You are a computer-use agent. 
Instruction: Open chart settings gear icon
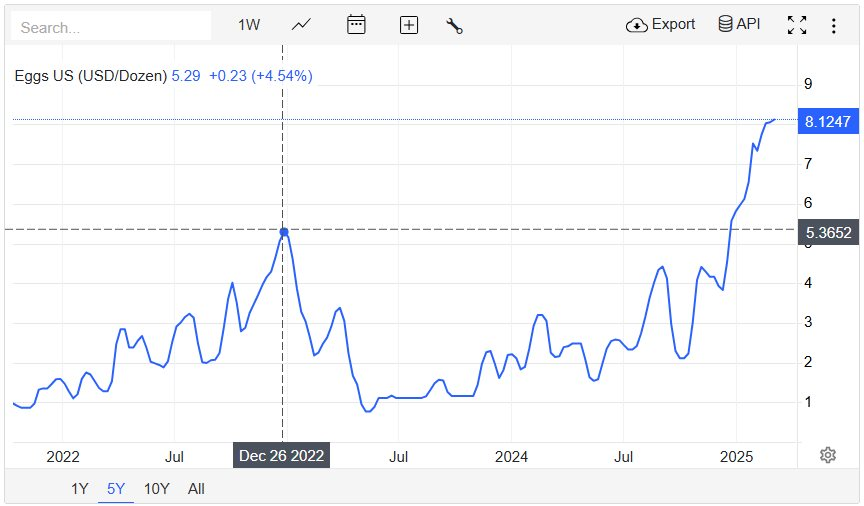tap(827, 455)
